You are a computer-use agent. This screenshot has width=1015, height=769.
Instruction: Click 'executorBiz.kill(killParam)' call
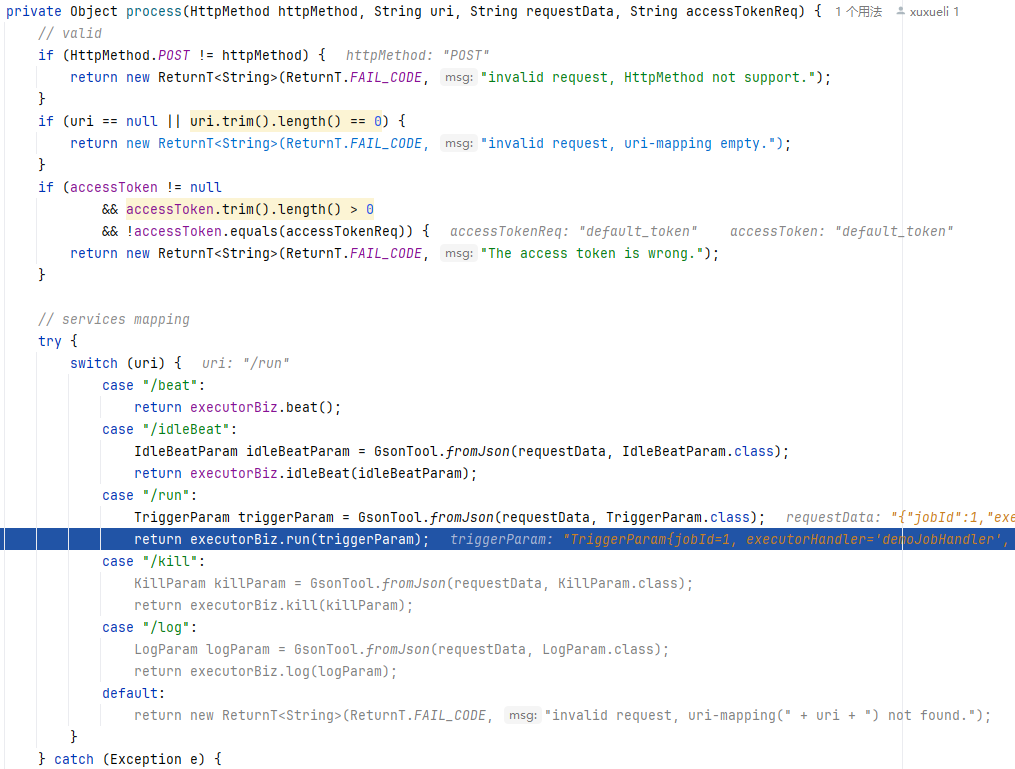297,605
